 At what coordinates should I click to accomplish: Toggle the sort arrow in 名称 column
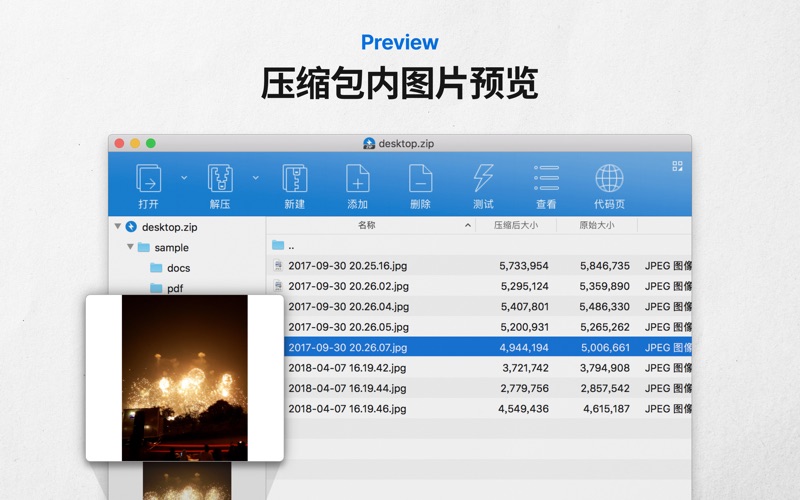(x=467, y=226)
